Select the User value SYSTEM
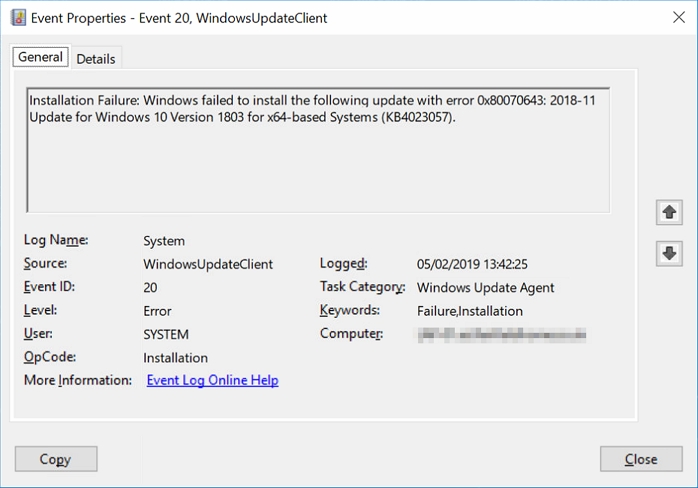 166,334
